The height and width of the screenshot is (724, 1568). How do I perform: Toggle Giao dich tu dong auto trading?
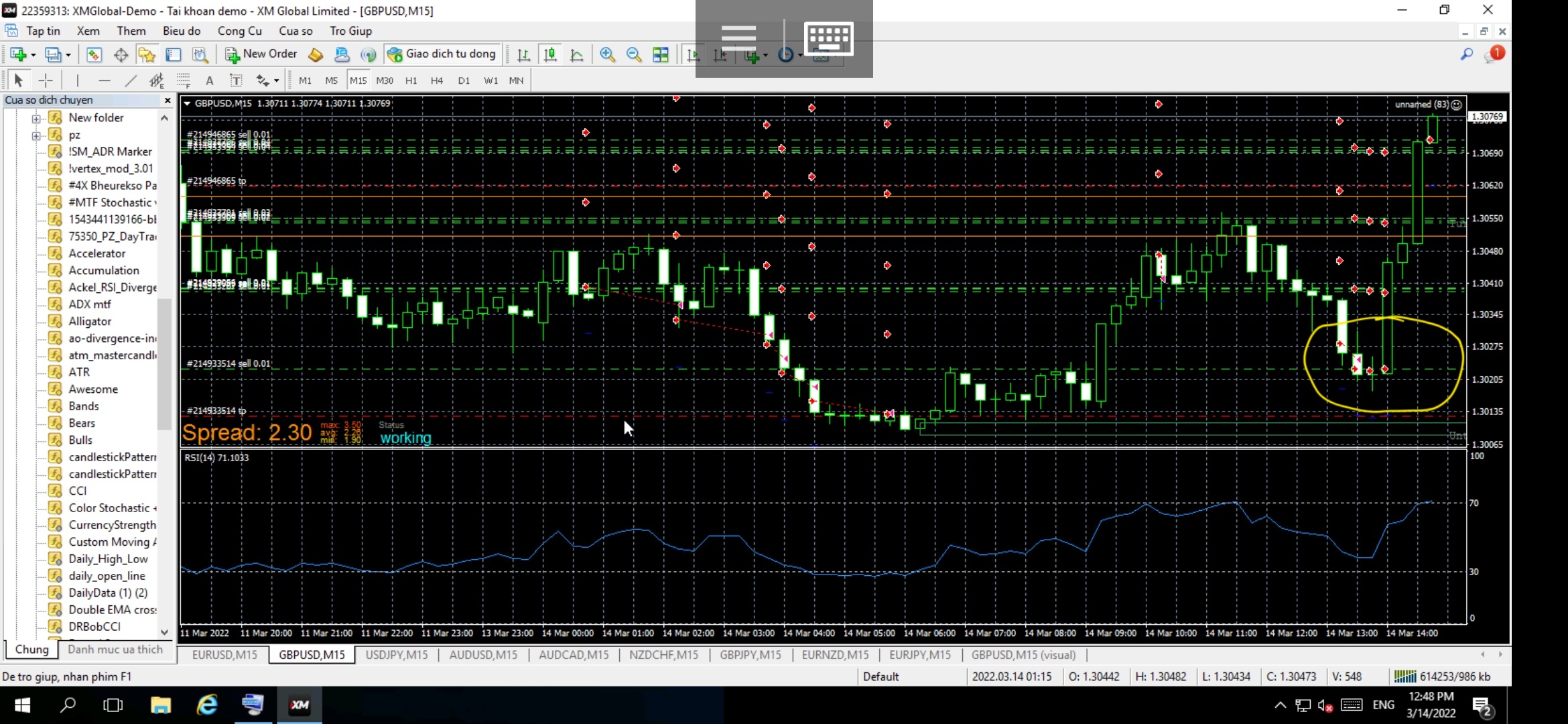442,54
